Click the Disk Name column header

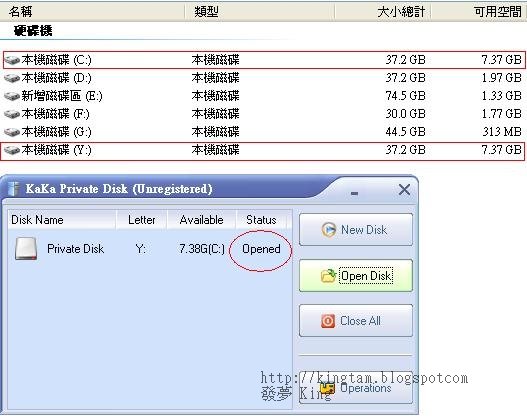(x=62, y=220)
